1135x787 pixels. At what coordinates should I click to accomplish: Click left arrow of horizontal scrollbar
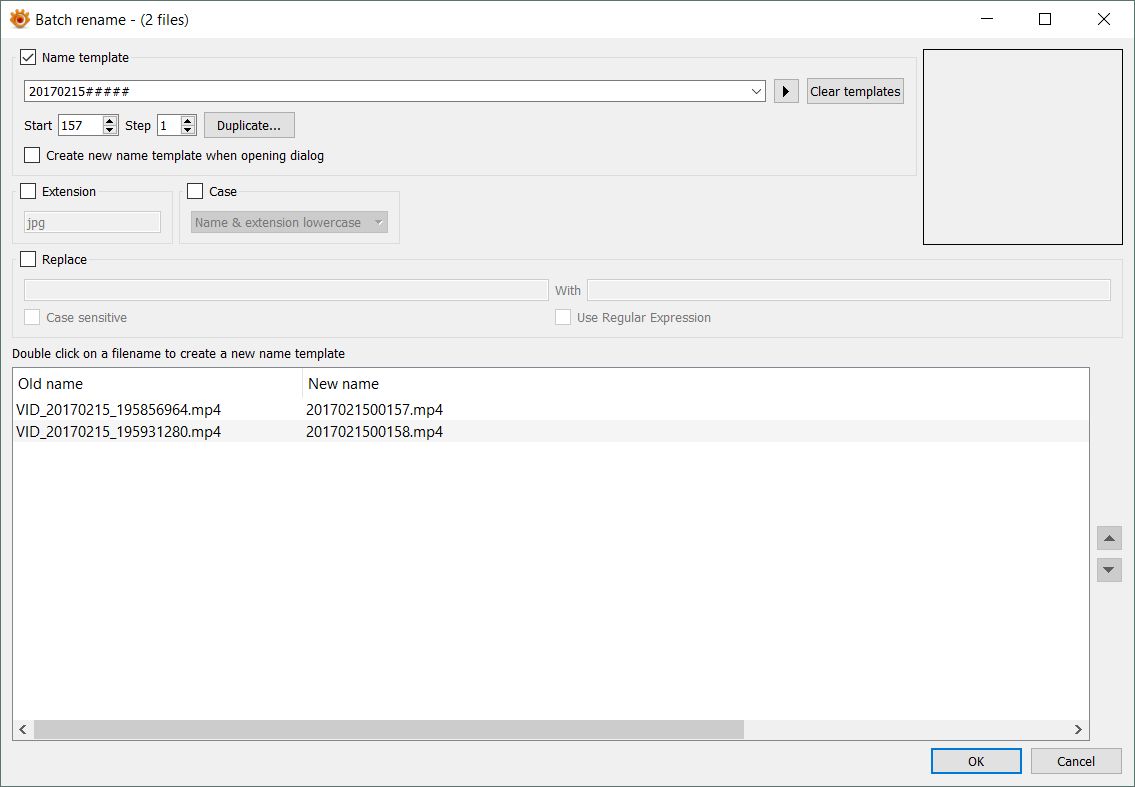pos(22,729)
